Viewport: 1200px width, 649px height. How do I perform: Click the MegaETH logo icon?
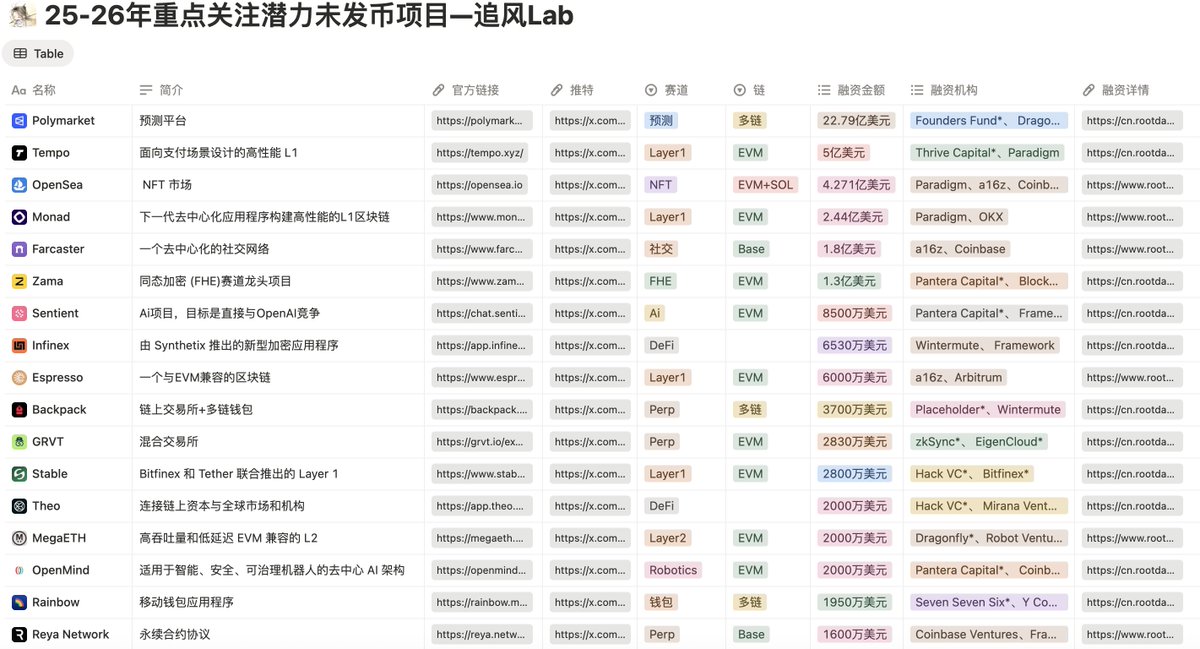tap(19, 538)
